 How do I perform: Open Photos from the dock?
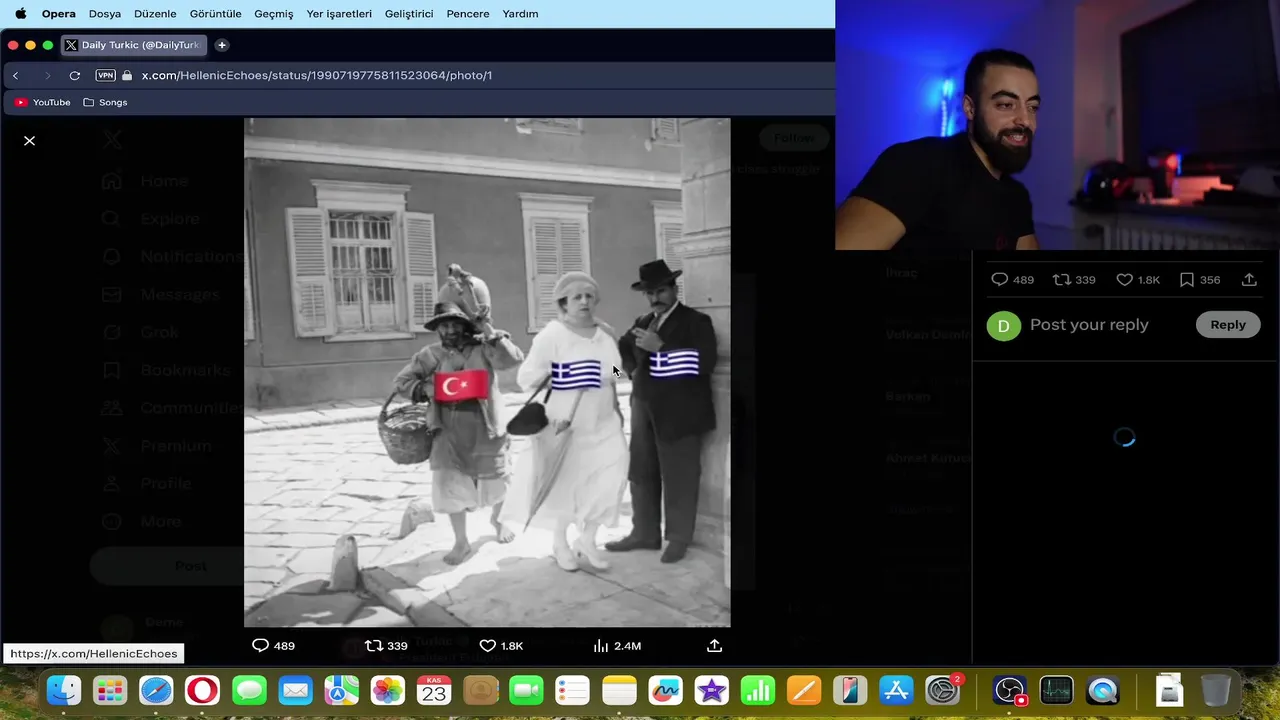coord(387,690)
